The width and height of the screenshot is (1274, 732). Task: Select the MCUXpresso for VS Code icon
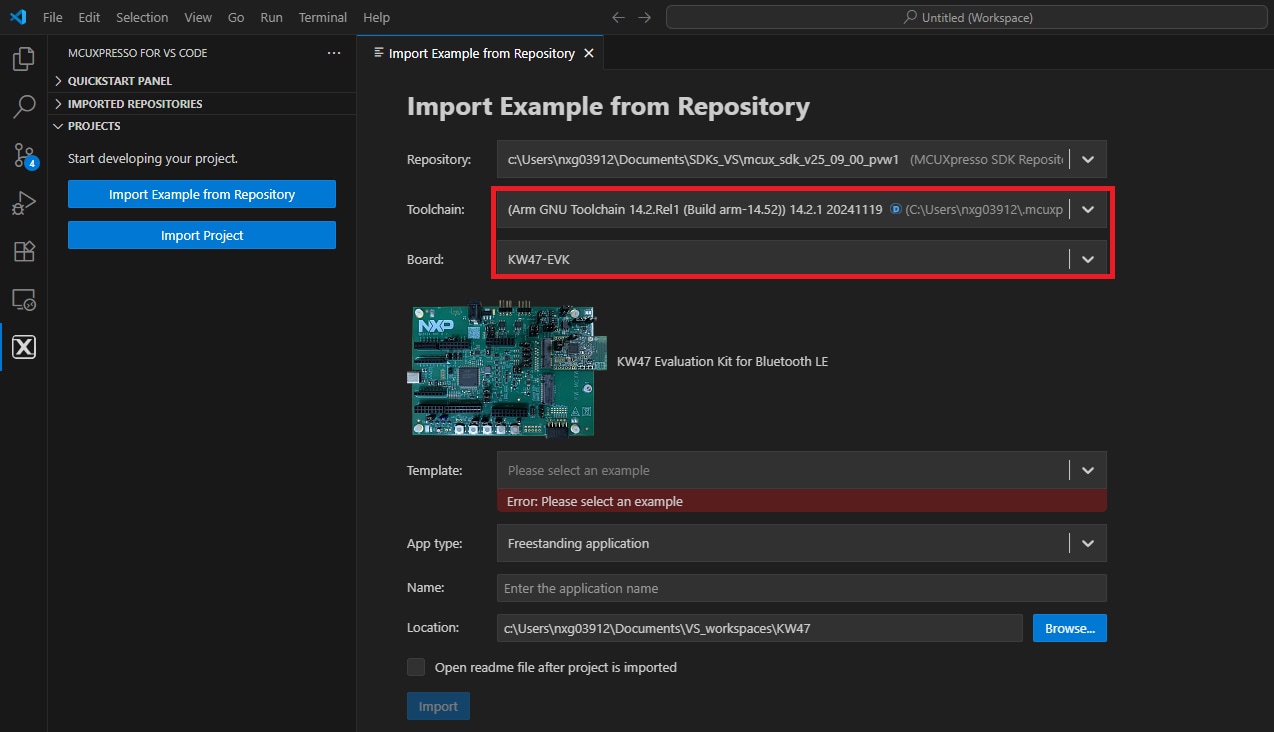pos(22,347)
